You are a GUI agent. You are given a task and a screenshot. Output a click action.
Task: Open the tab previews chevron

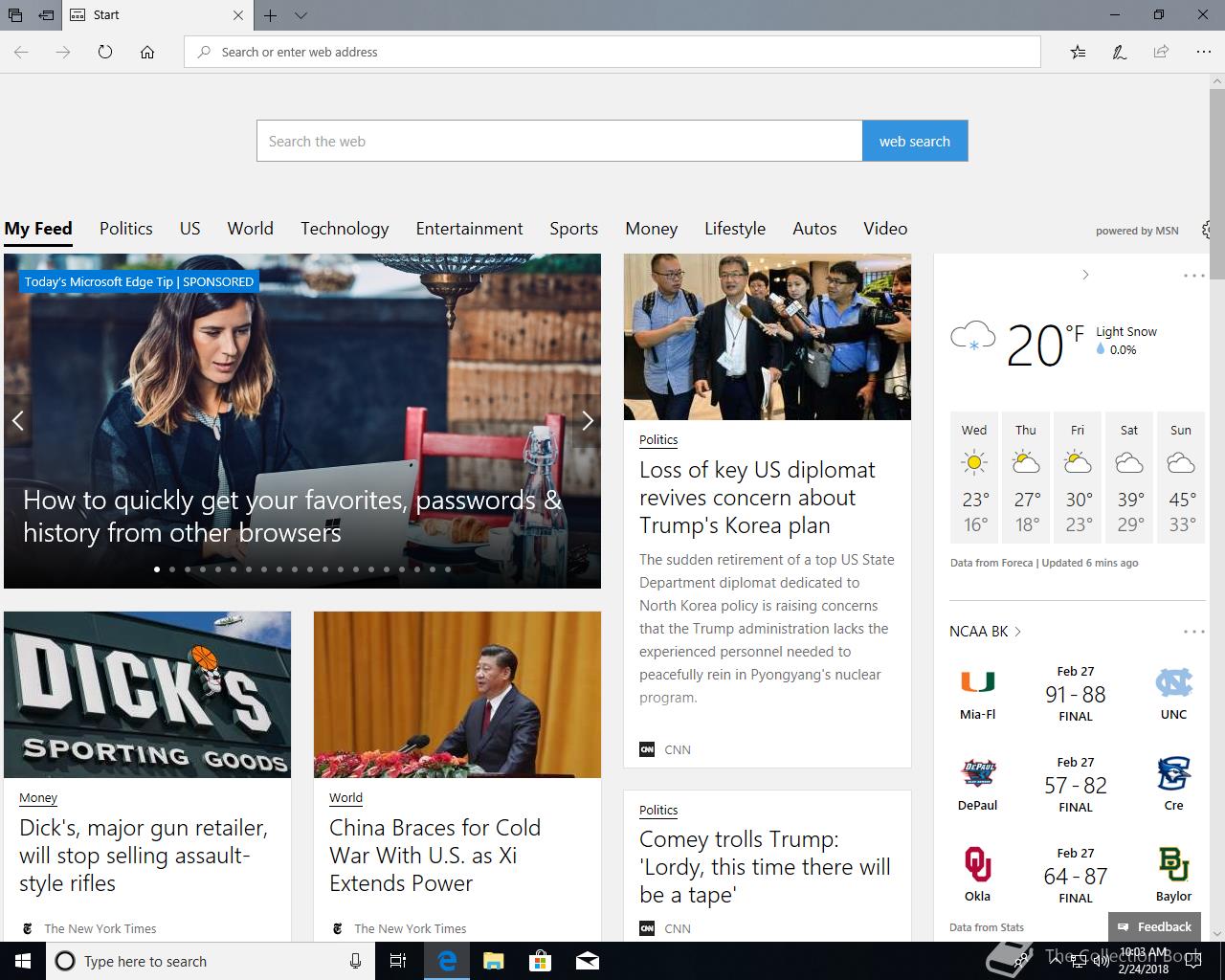301,15
